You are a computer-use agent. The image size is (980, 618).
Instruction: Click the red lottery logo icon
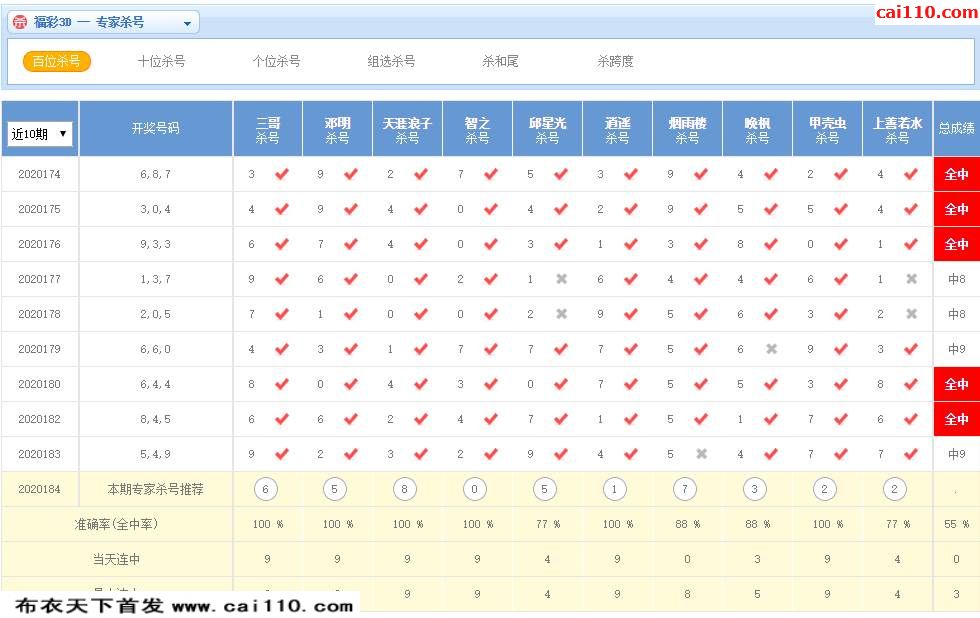click(x=20, y=22)
